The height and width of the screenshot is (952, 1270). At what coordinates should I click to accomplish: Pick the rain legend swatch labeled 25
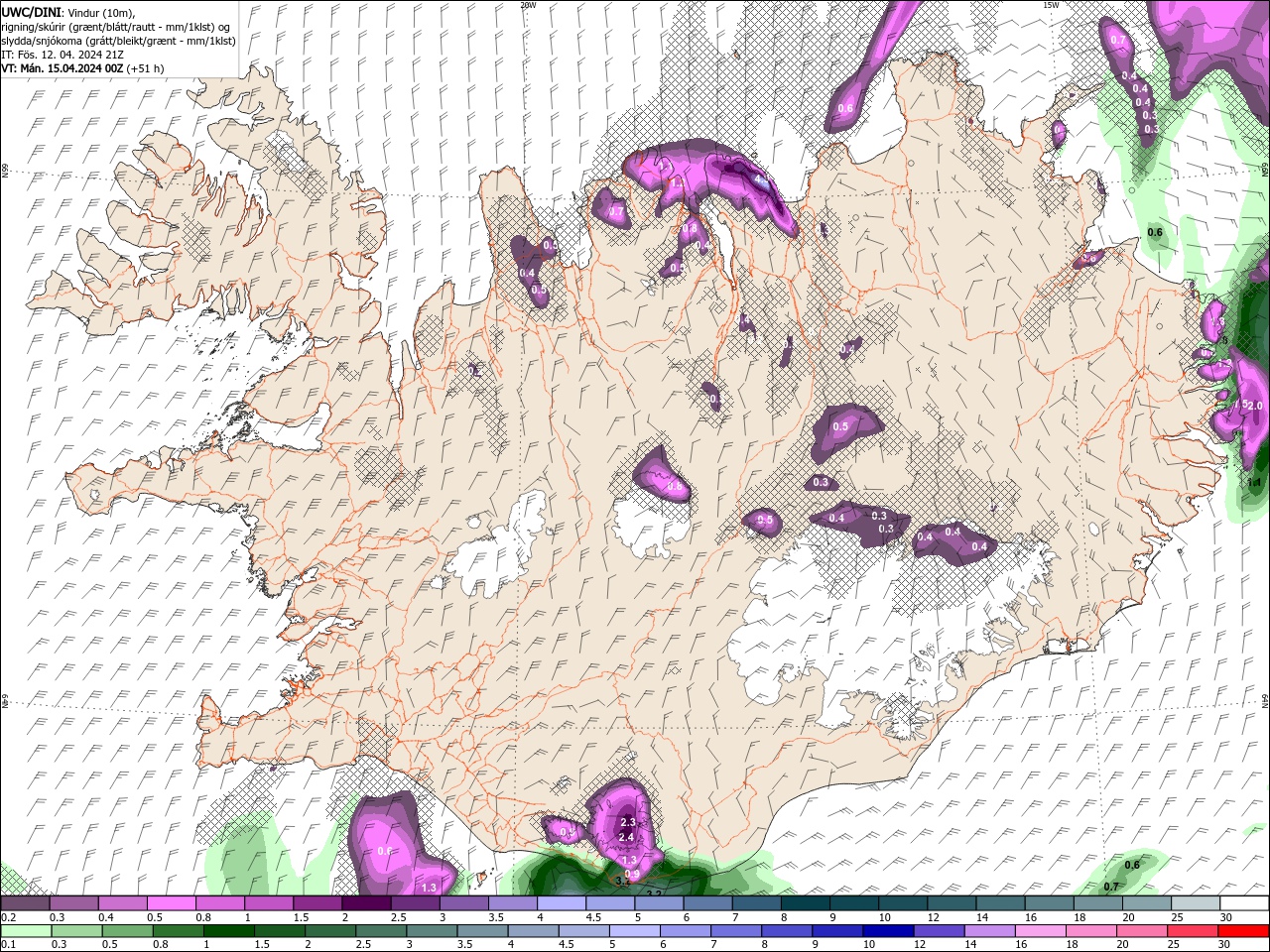[x=1193, y=931]
